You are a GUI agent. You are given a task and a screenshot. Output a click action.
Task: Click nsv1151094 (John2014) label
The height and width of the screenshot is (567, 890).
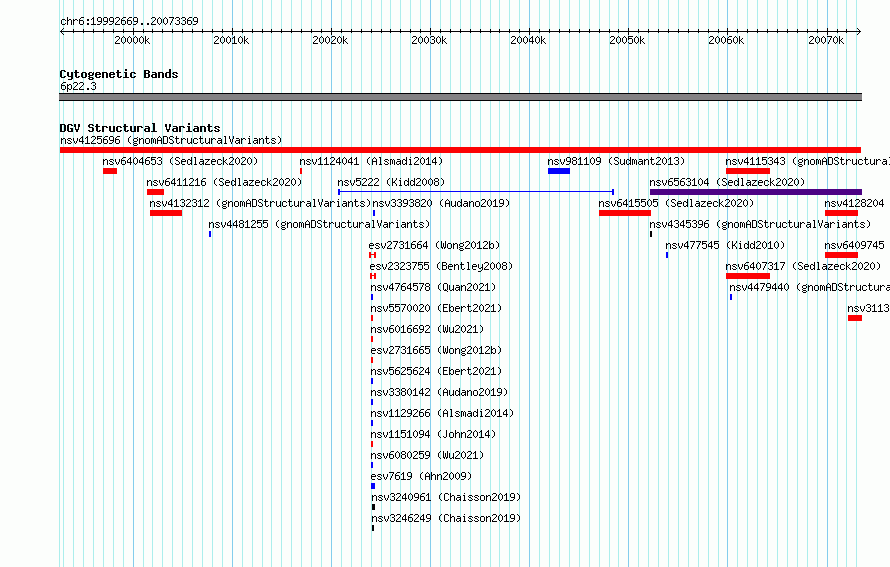click(433, 434)
